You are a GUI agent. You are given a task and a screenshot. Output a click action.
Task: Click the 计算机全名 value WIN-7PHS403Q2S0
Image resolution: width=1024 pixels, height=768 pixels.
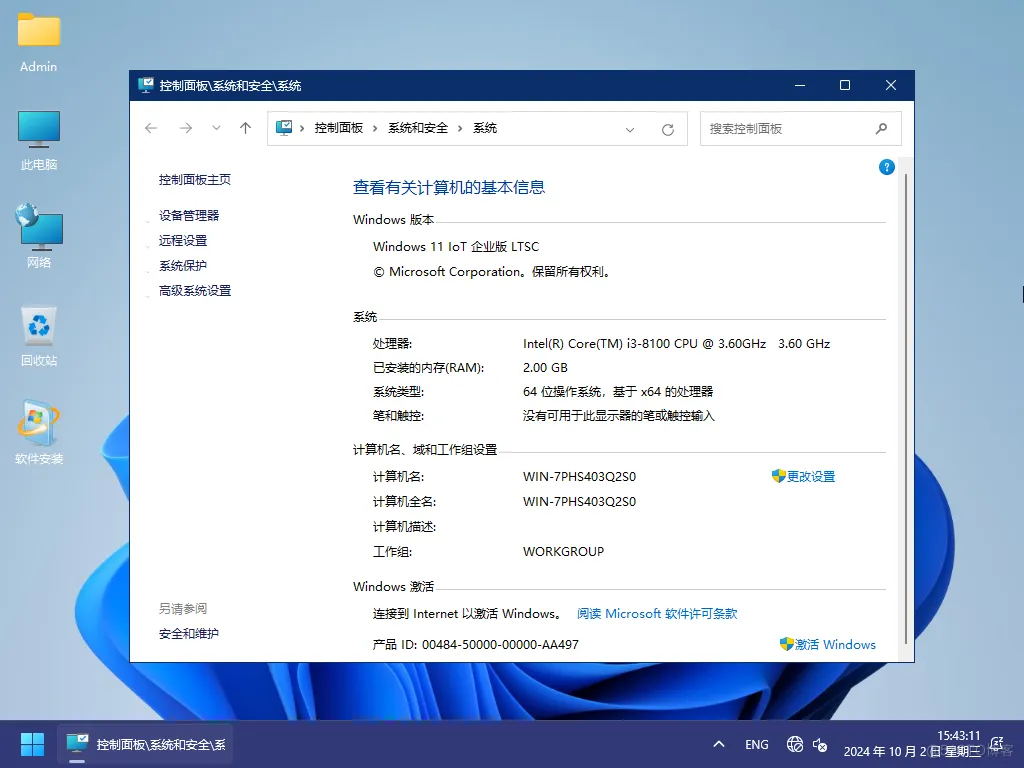pos(579,502)
